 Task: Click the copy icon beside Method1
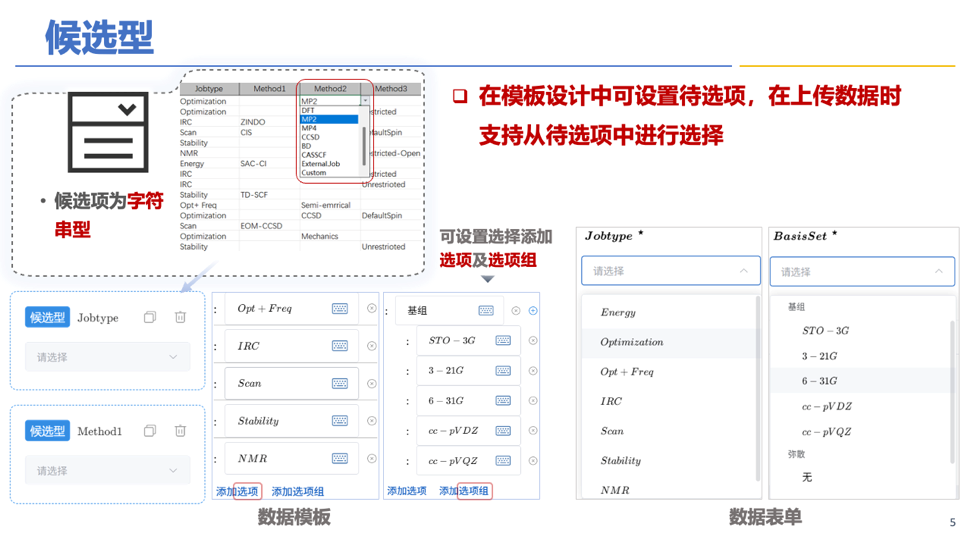[x=150, y=431]
